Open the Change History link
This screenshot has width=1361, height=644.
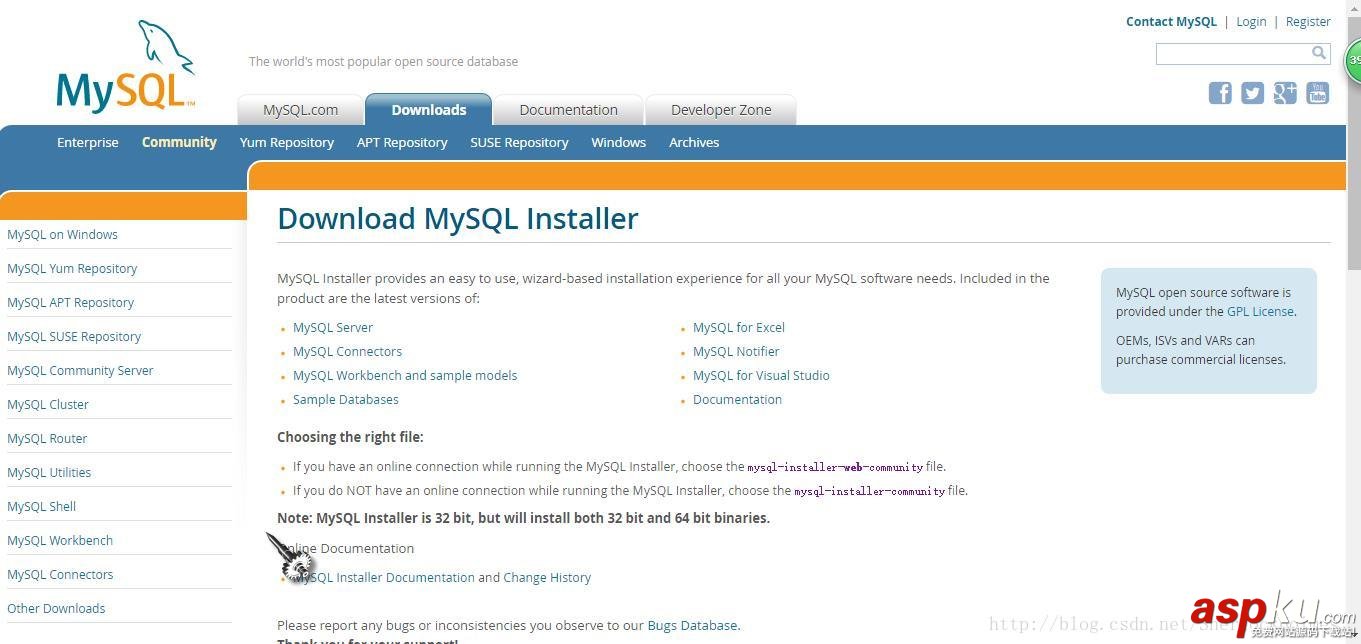point(547,577)
